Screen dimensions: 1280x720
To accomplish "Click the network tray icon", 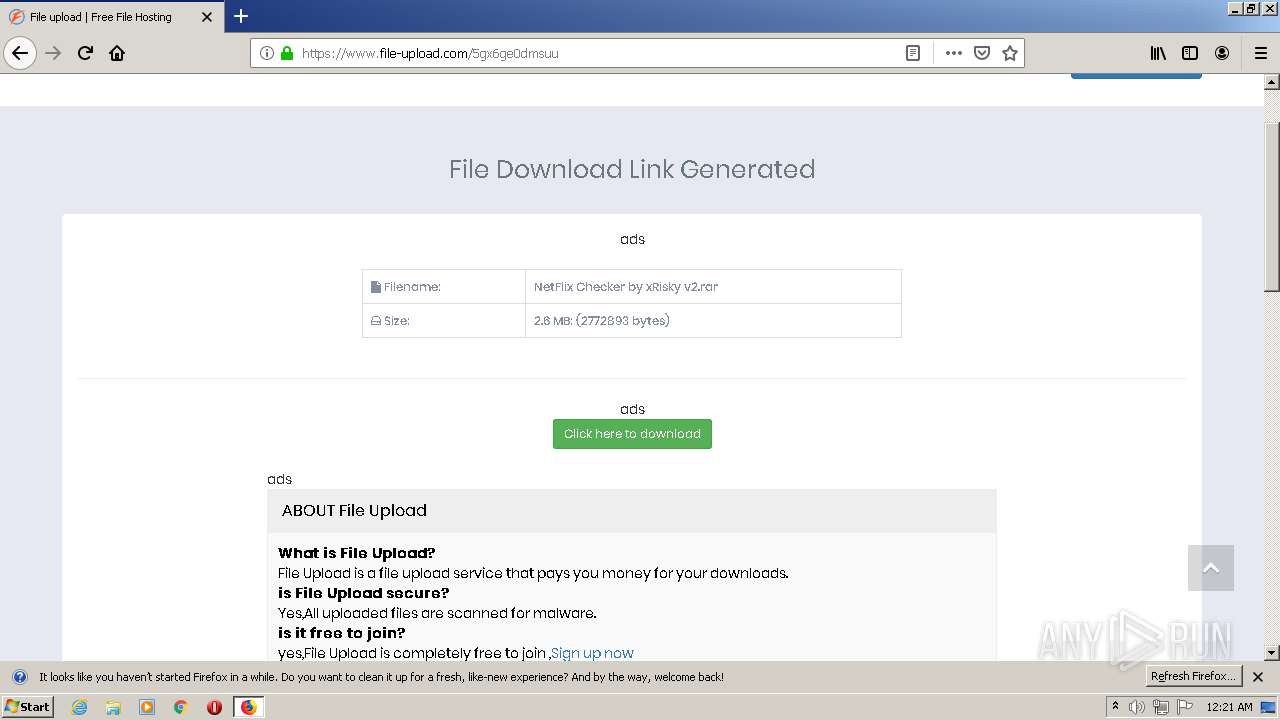I will (x=1161, y=707).
